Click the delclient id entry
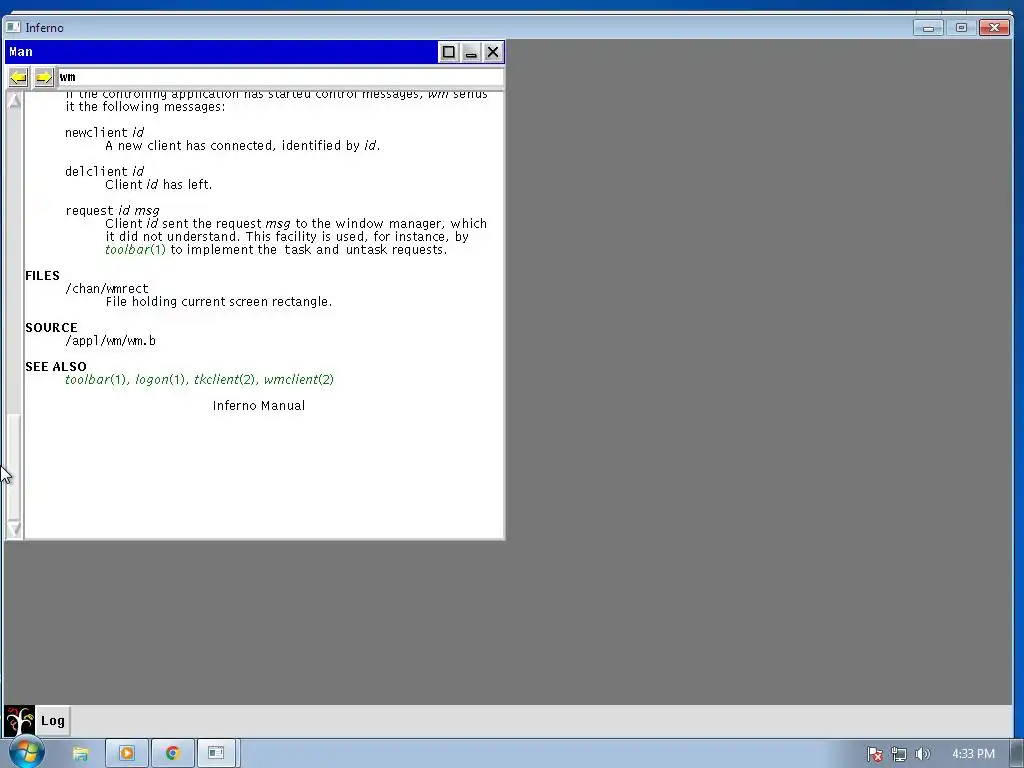The height and width of the screenshot is (768, 1024). (104, 172)
